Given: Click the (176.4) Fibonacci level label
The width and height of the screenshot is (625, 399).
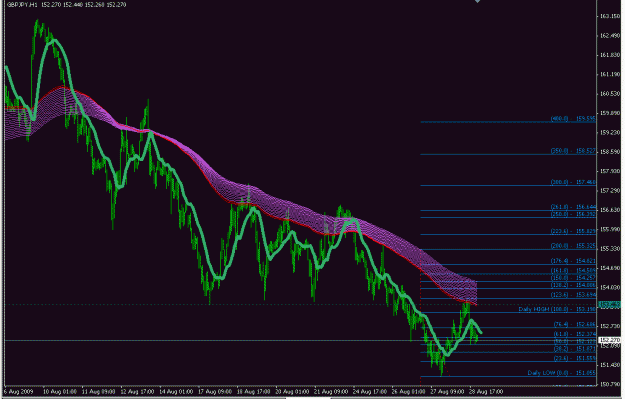Looking at the screenshot, I should pyautogui.click(x=573, y=261).
